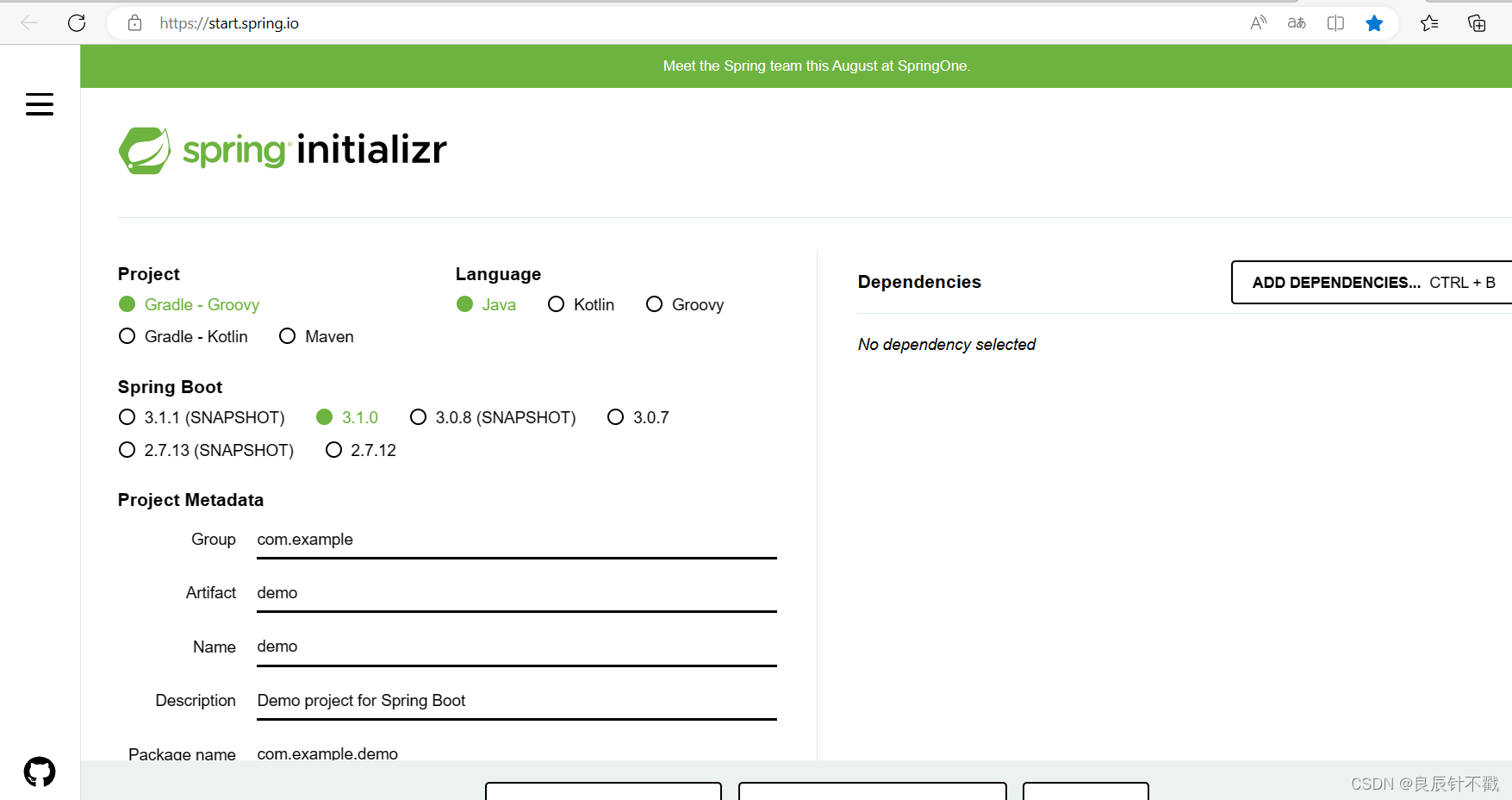This screenshot has width=1512, height=800.
Task: Choose Spring Boot version 2.7.12
Action: [361, 450]
